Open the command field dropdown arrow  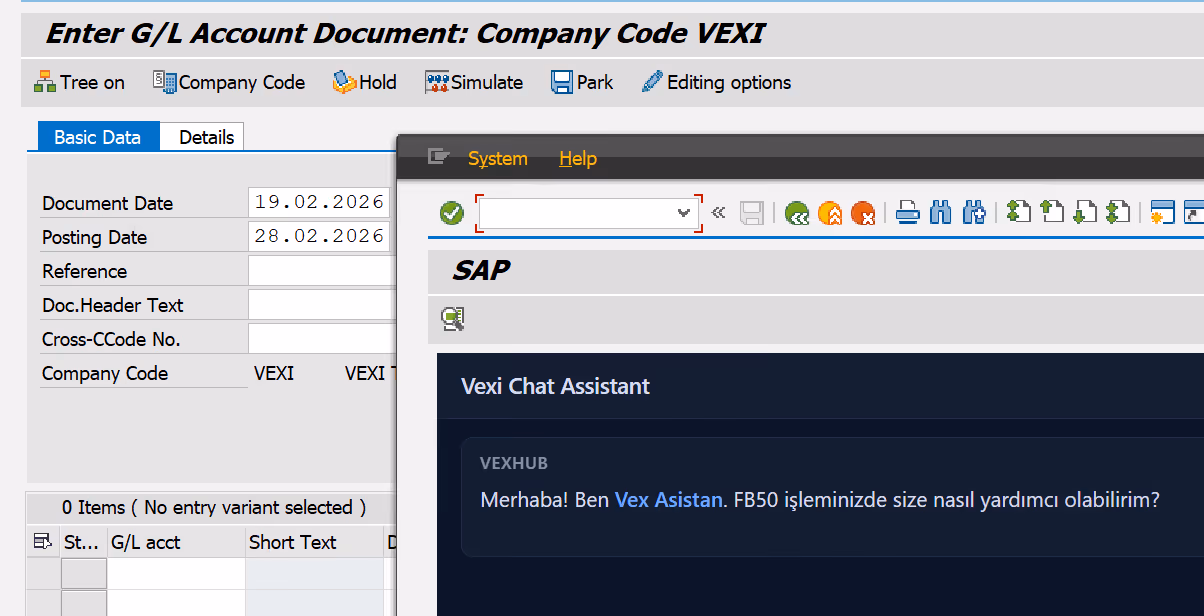coord(684,212)
